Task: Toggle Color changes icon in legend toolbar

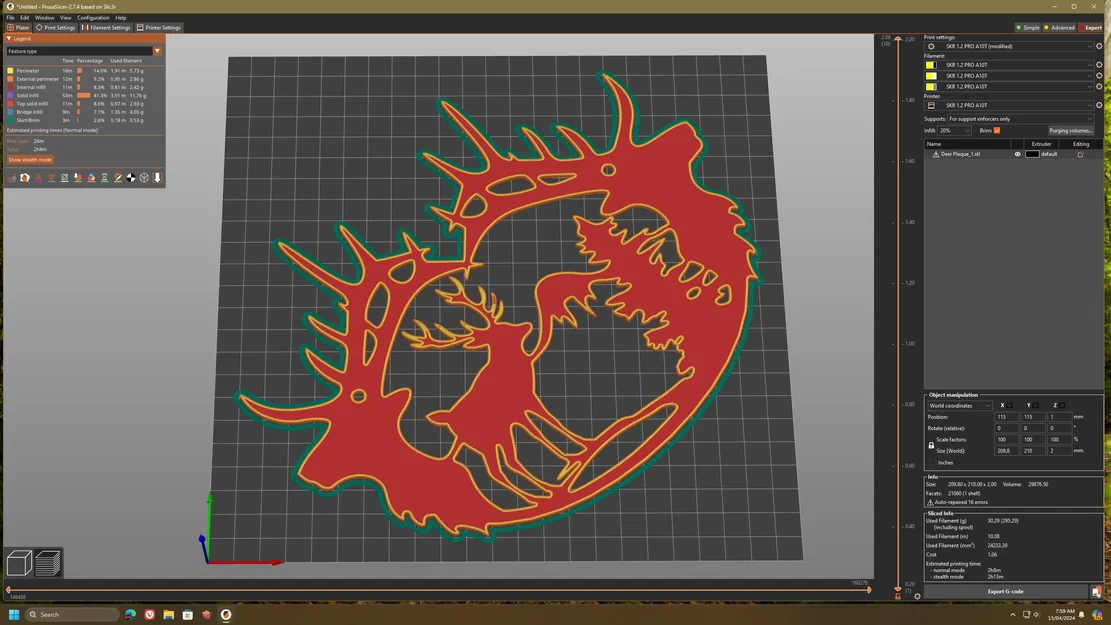Action: [x=91, y=178]
